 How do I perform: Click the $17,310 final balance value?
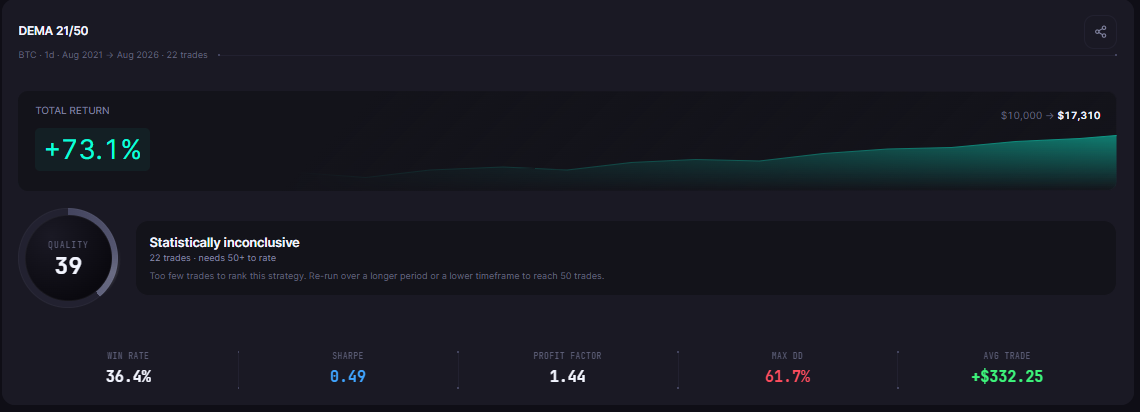tap(1079, 116)
